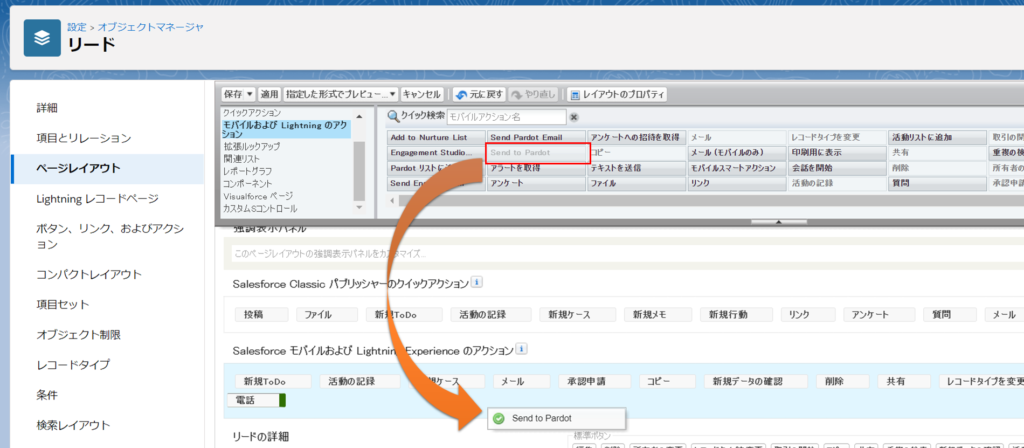Click the 元に戻す undo button
Image resolution: width=1024 pixels, height=448 pixels.
click(x=479, y=95)
